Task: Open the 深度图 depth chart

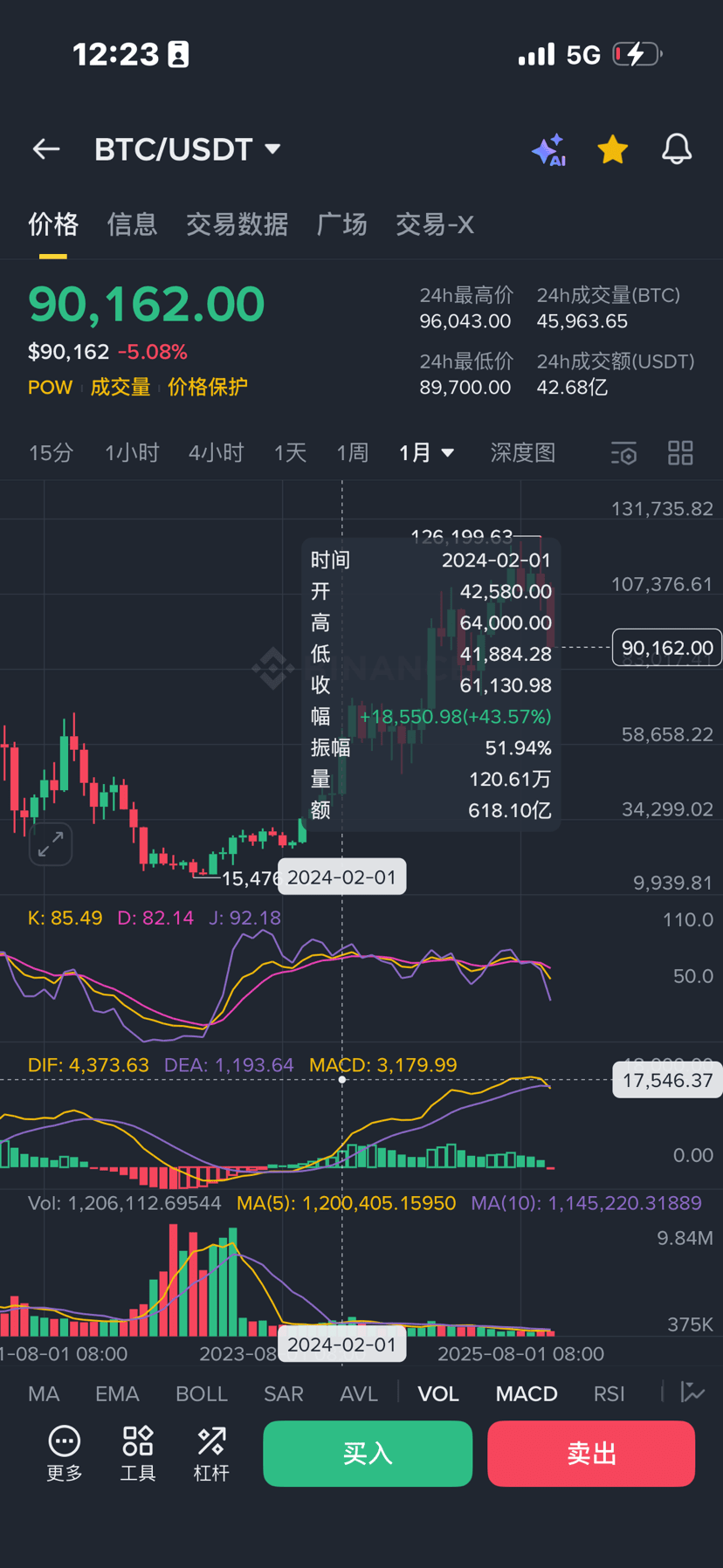Action: click(523, 452)
